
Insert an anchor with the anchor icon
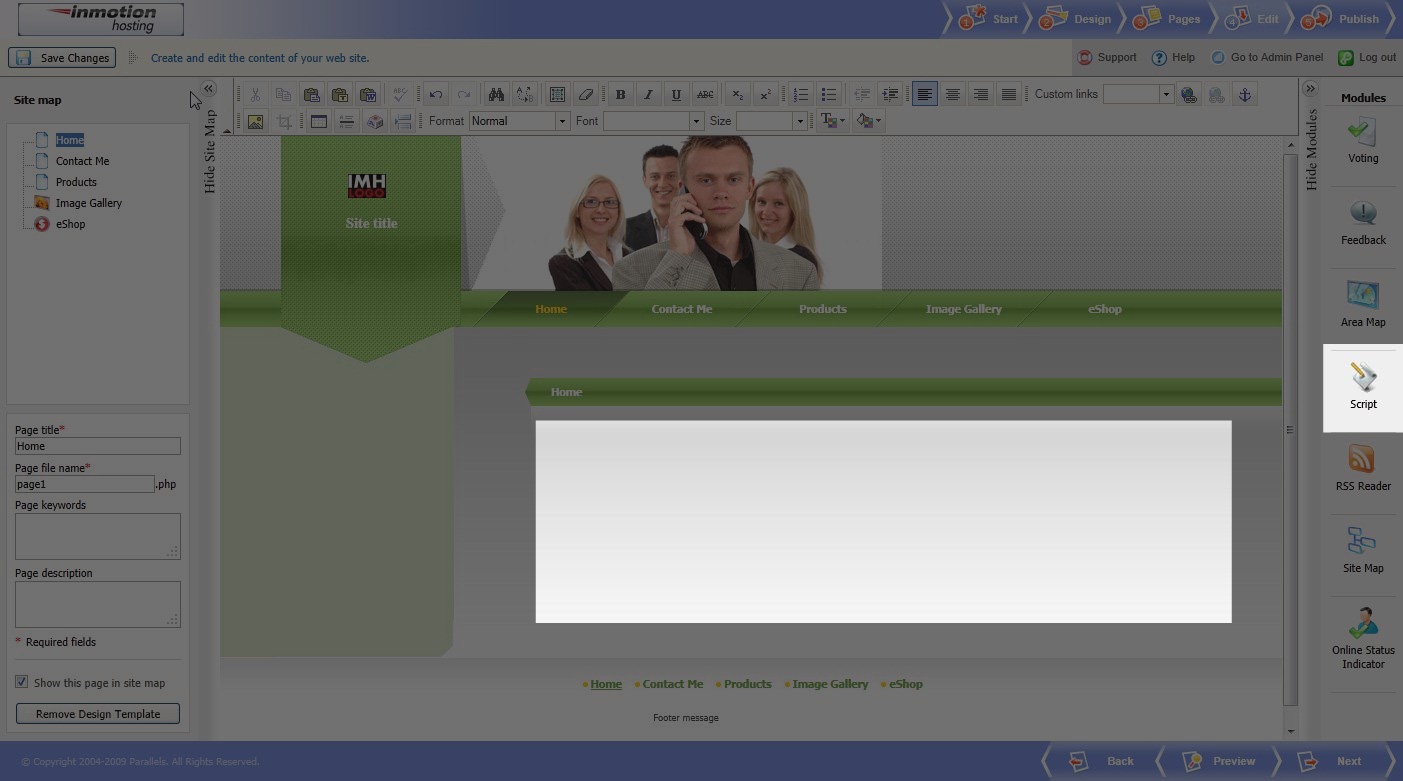point(1244,94)
